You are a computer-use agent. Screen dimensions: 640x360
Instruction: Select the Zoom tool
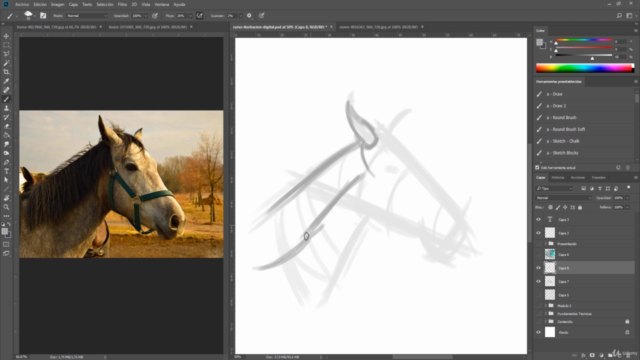click(x=7, y=207)
